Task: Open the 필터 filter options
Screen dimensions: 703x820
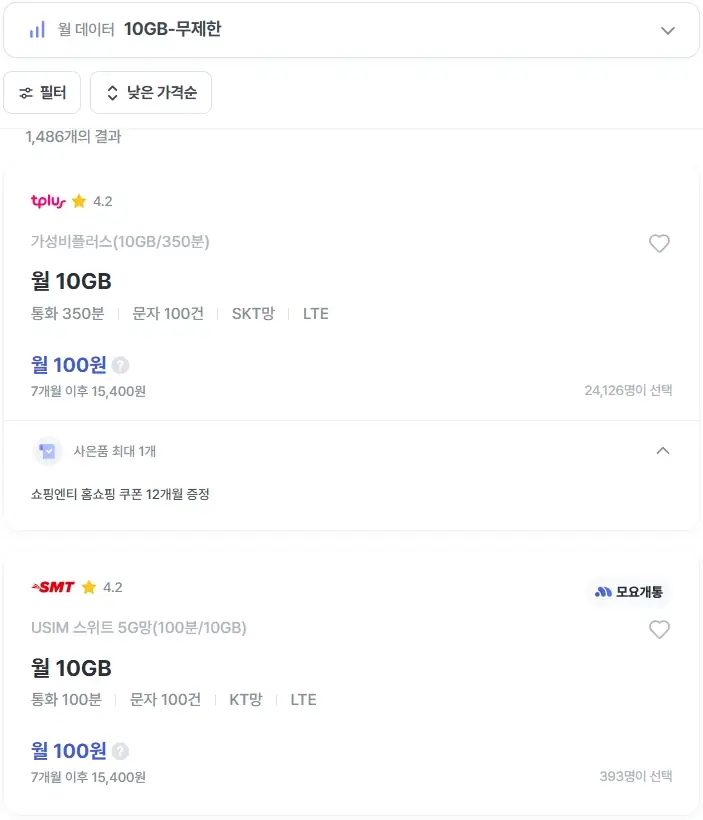Action: point(42,93)
